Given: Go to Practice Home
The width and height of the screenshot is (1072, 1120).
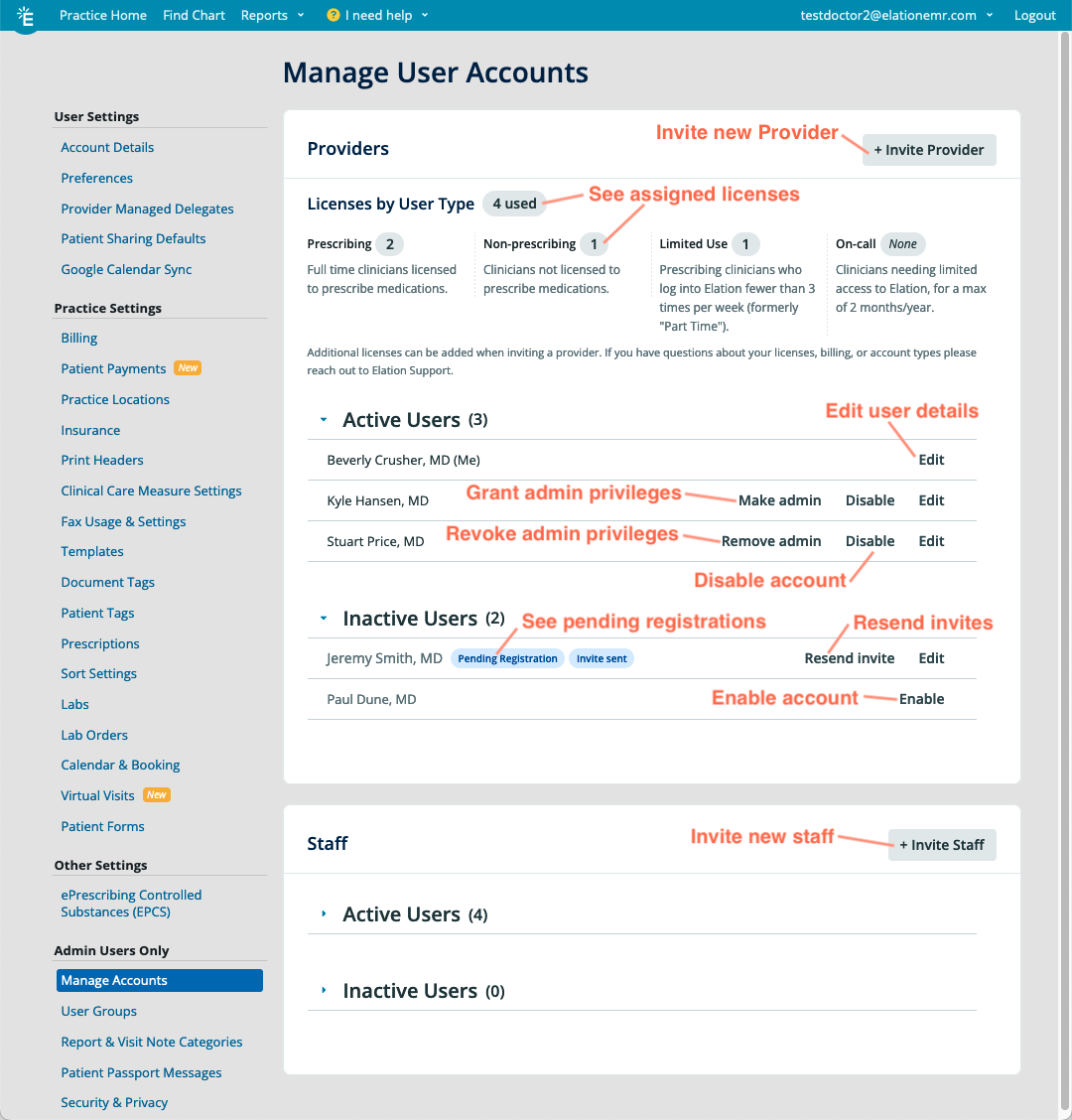Looking at the screenshot, I should tap(102, 15).
